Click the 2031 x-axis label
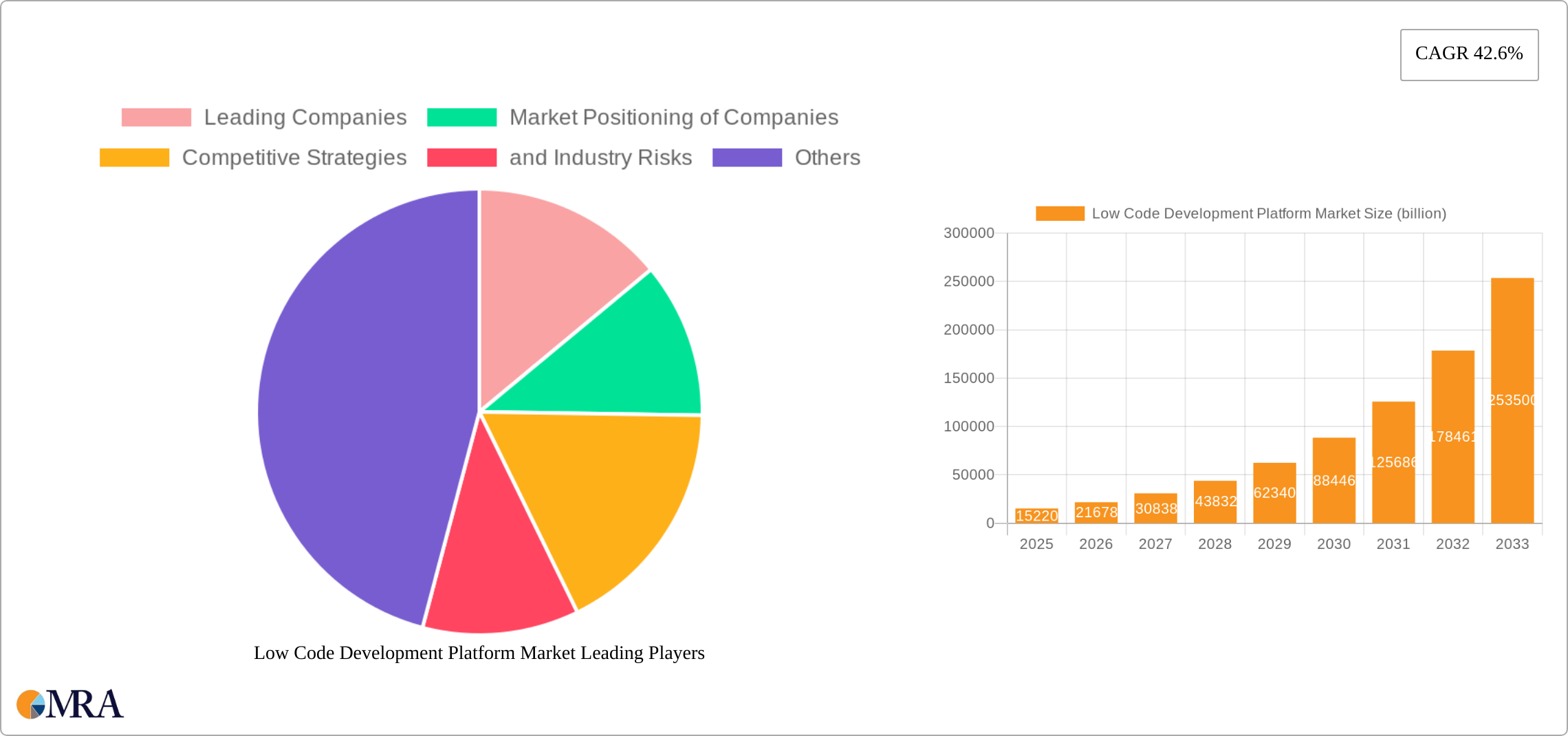 (x=1393, y=544)
